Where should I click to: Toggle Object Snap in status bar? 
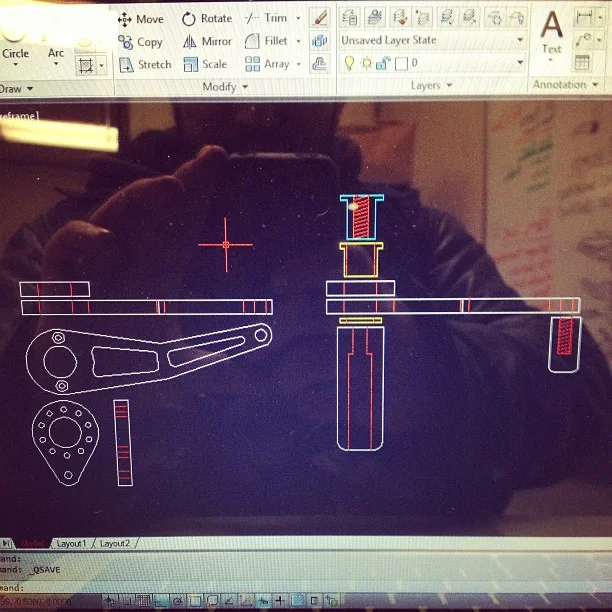click(196, 601)
